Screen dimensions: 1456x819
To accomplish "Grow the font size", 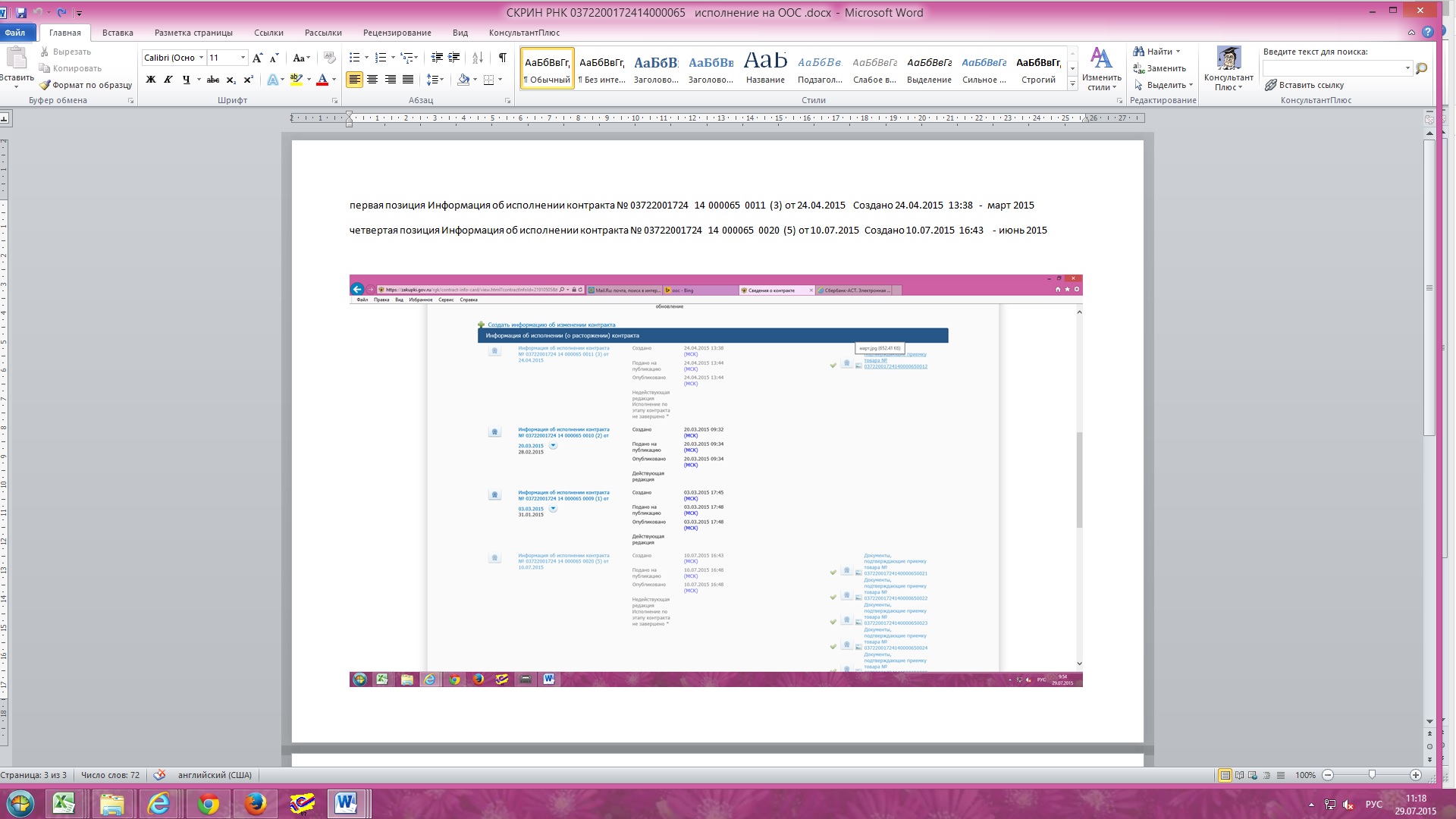I will tap(257, 58).
